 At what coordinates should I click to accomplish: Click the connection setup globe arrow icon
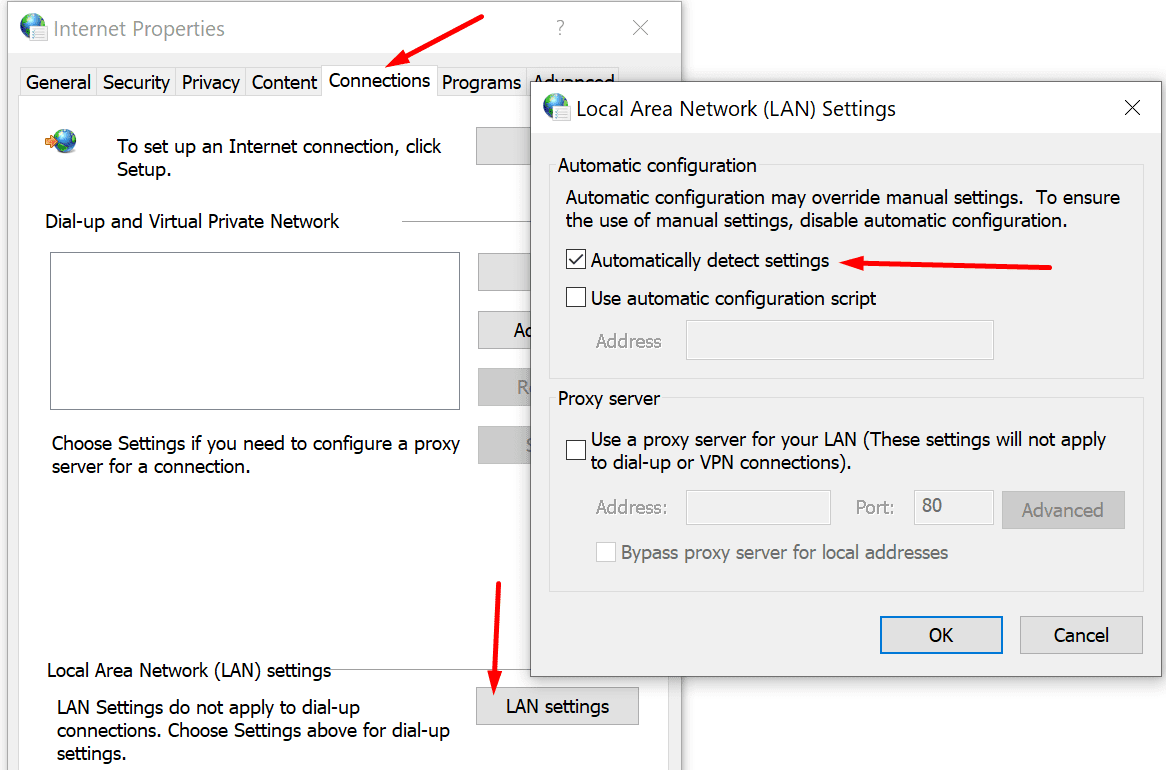click(x=61, y=141)
